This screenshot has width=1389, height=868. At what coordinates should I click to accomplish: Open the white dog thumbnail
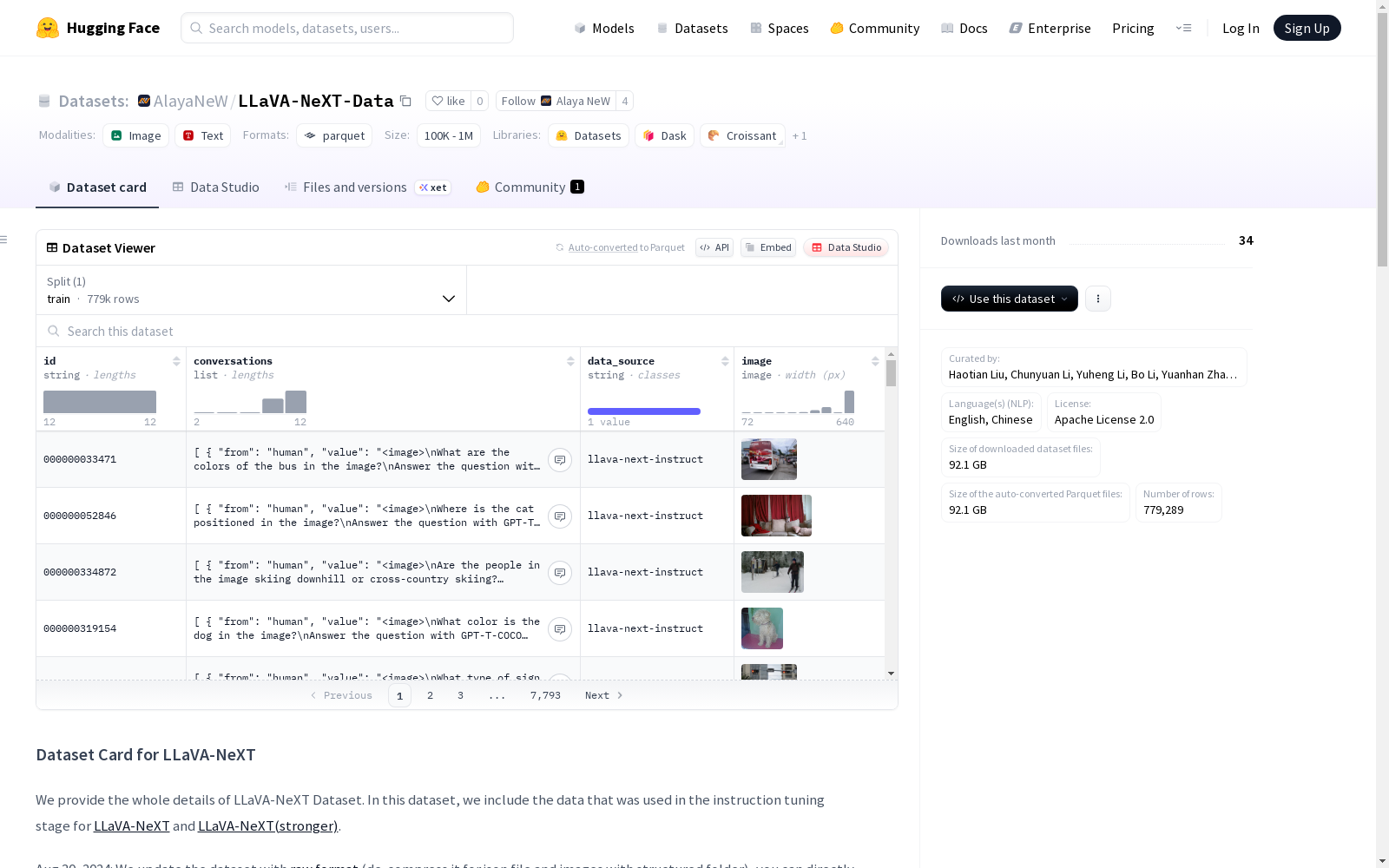(762, 628)
